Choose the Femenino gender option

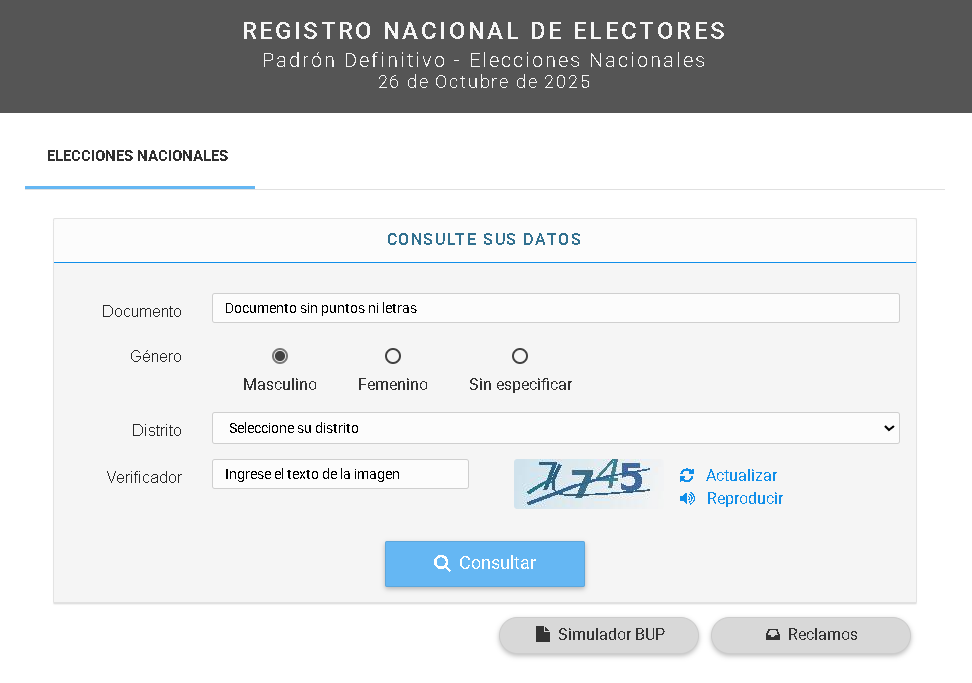click(393, 356)
